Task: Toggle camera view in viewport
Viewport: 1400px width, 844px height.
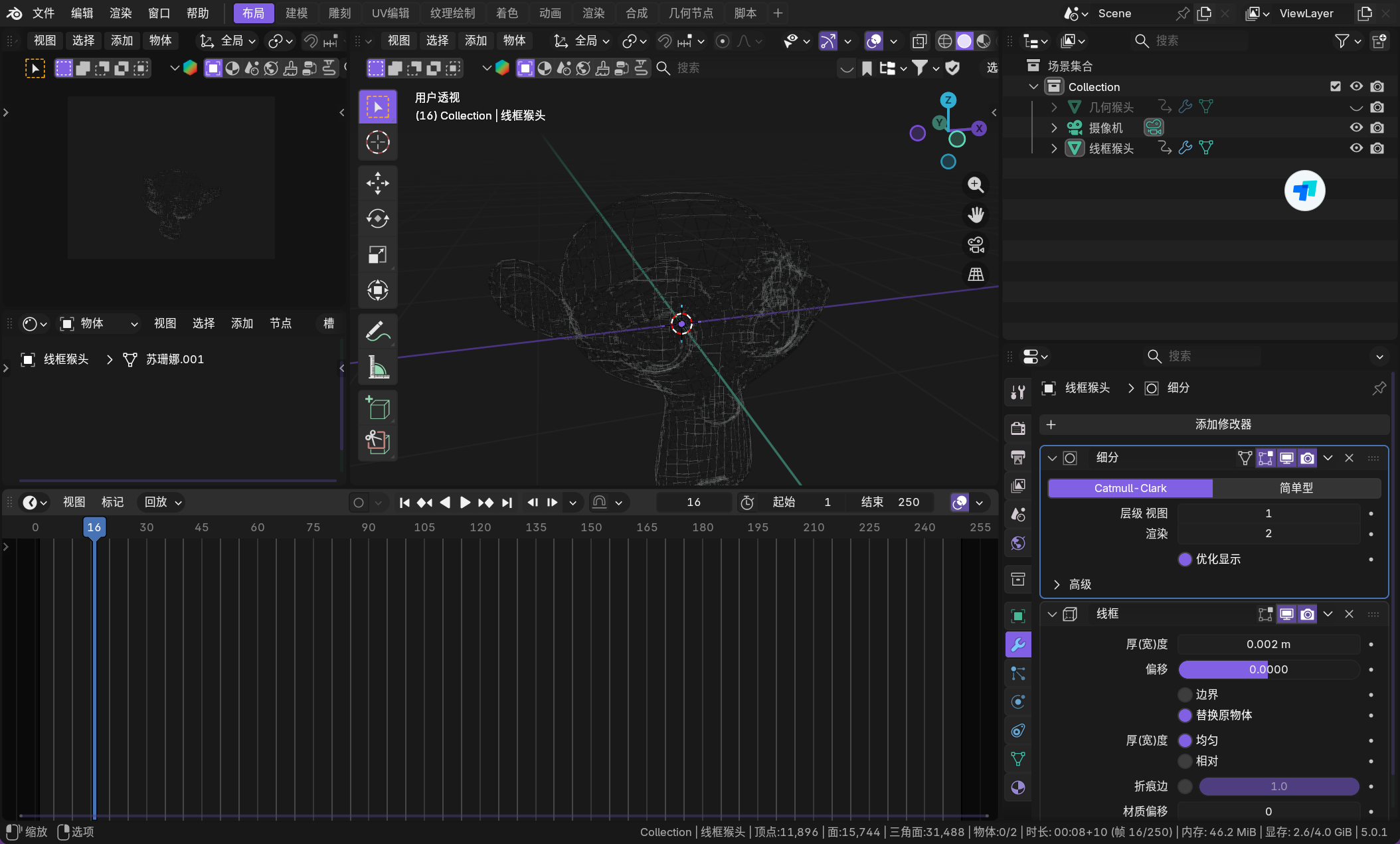Action: coord(976,245)
